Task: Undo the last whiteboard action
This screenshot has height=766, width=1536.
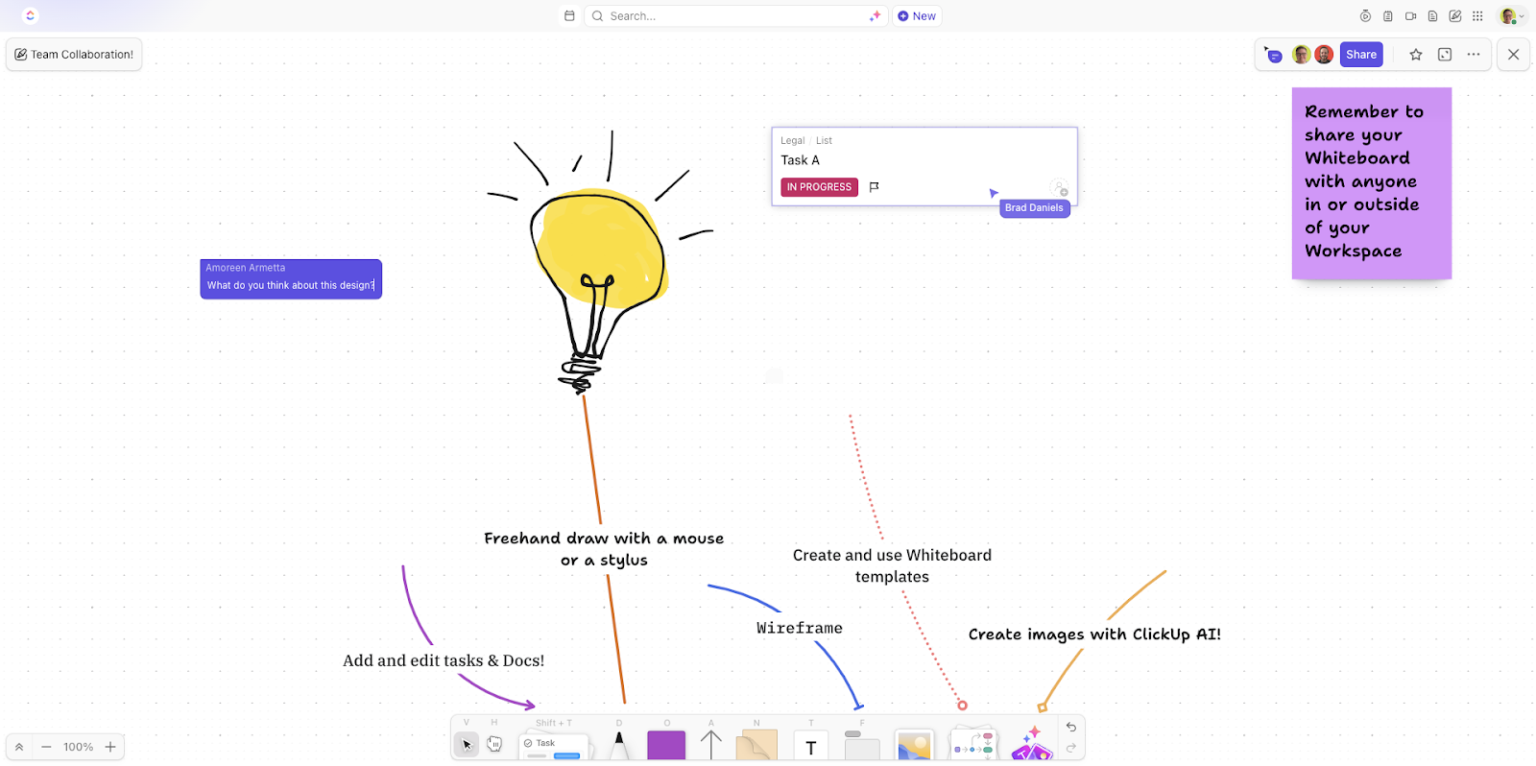Action: 1068,728
